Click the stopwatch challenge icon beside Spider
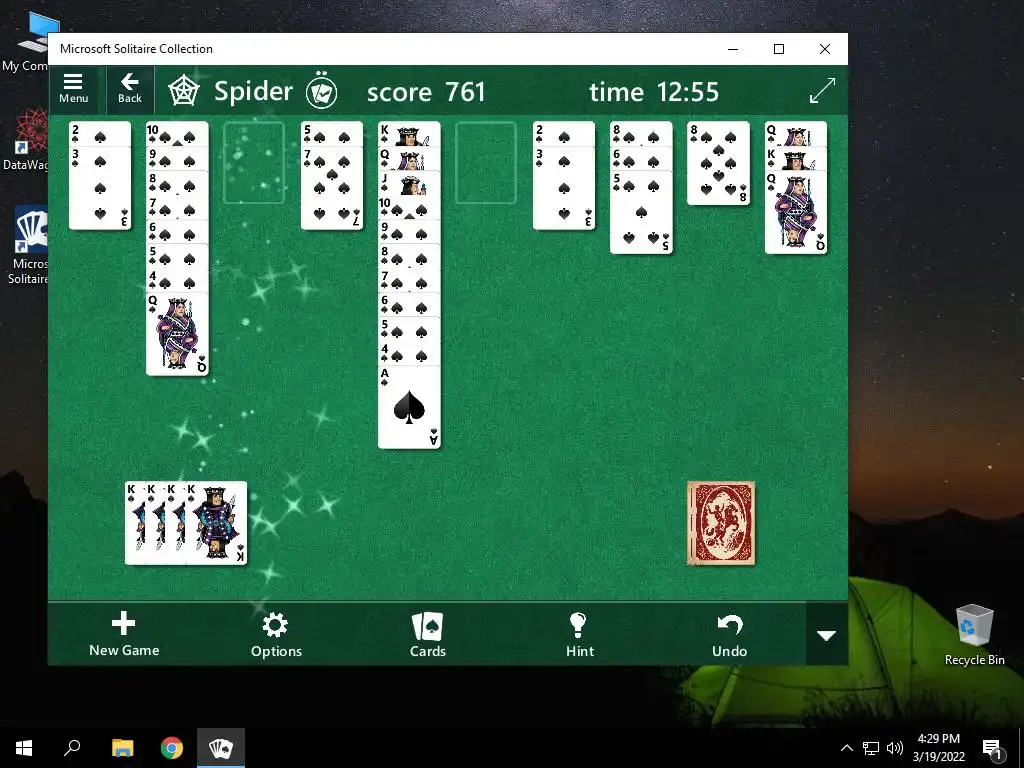The height and width of the screenshot is (768, 1024). point(321,91)
